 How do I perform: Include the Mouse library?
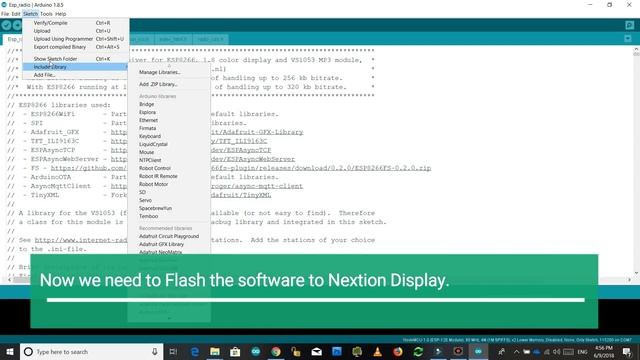tap(169, 152)
